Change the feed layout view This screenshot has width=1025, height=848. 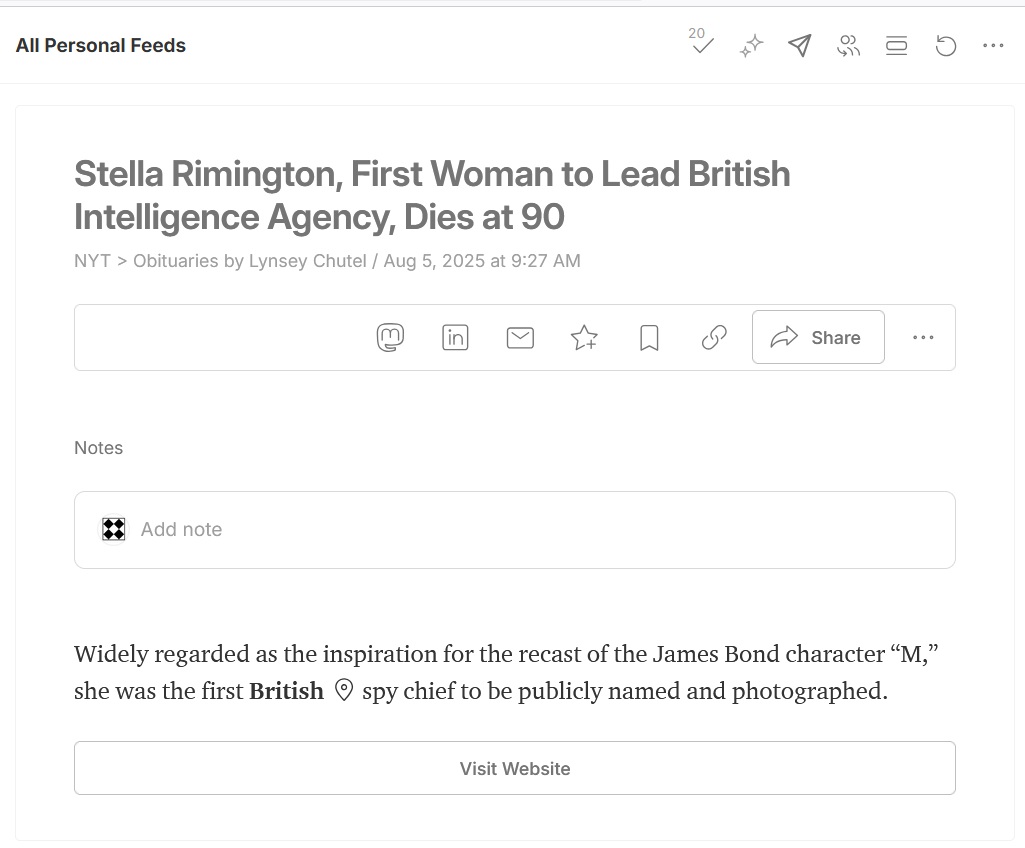pos(896,46)
